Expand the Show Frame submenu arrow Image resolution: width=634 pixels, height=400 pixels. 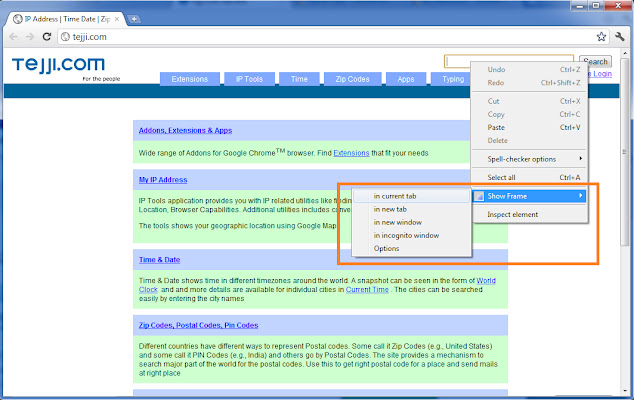[x=581, y=196]
